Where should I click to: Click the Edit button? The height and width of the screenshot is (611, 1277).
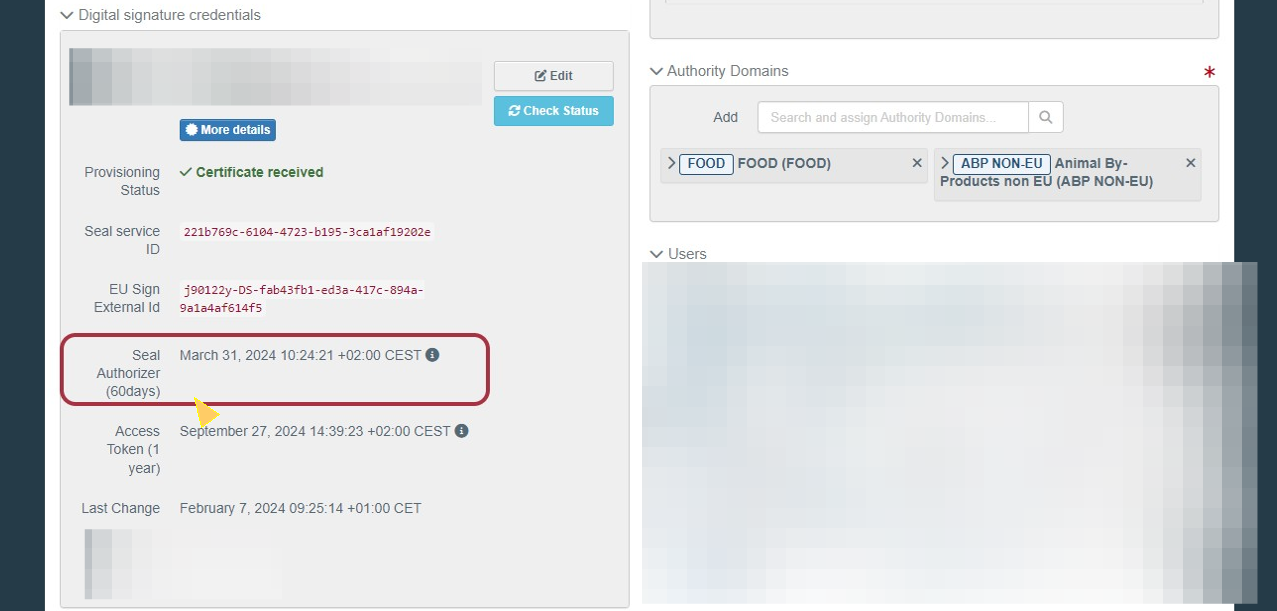pyautogui.click(x=553, y=76)
